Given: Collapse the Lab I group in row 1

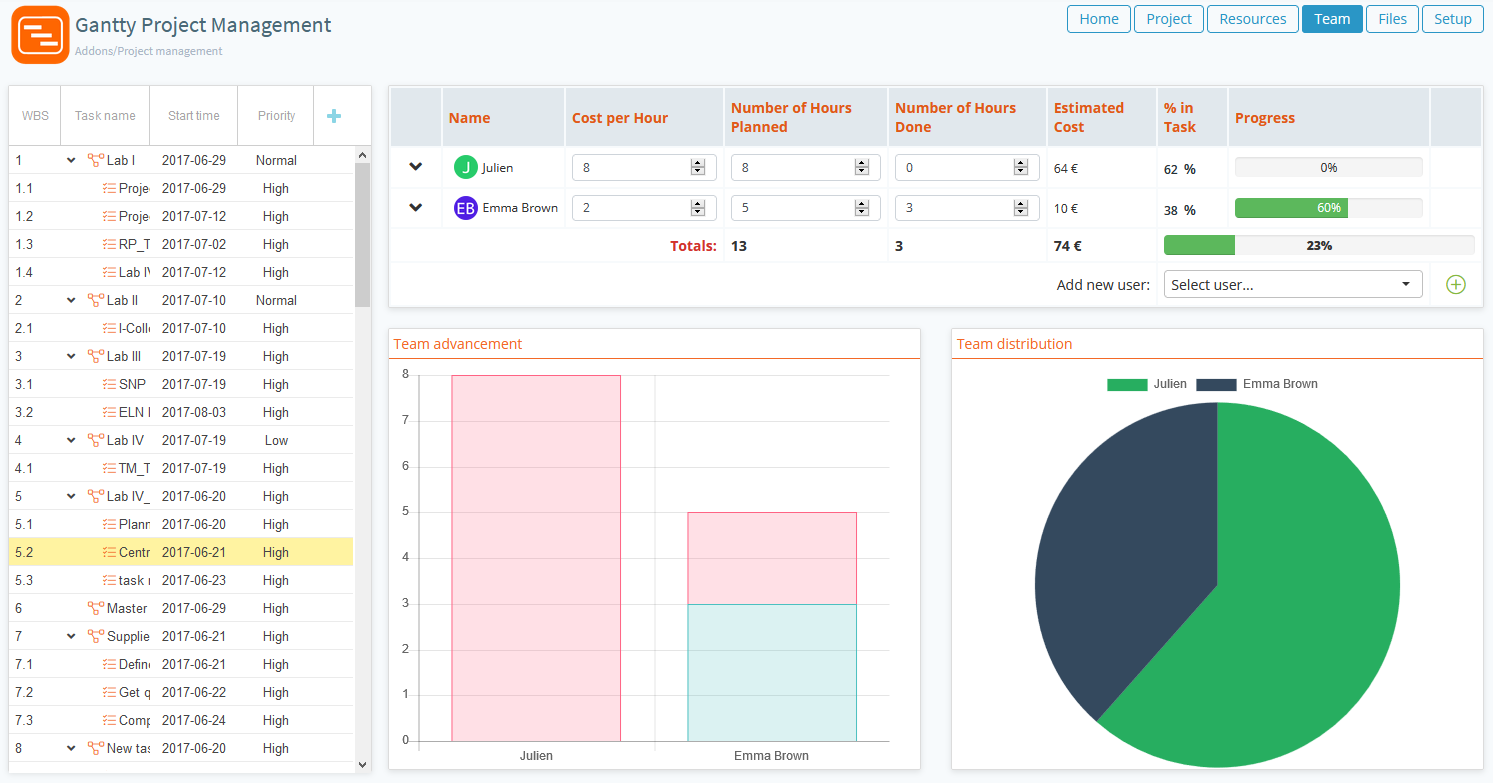Looking at the screenshot, I should (x=71, y=160).
